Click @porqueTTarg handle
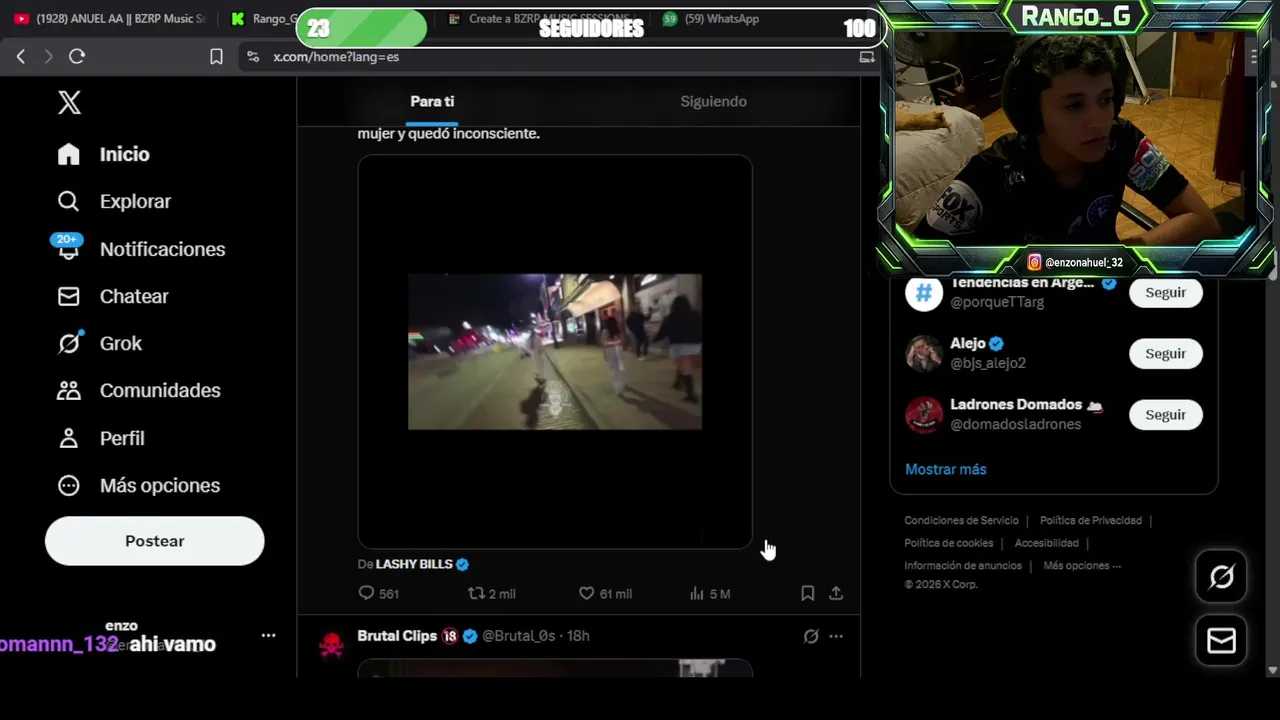Viewport: 1280px width, 720px height. (x=997, y=302)
